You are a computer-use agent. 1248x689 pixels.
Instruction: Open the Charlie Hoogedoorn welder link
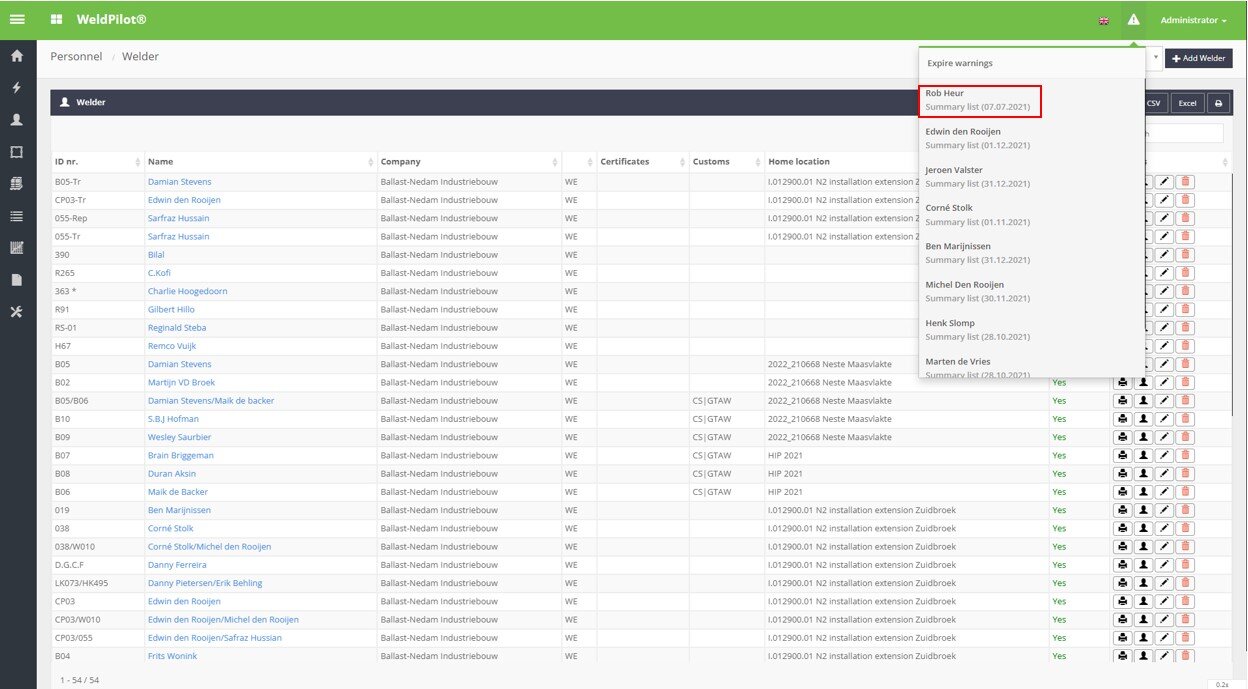pyautogui.click(x=187, y=291)
